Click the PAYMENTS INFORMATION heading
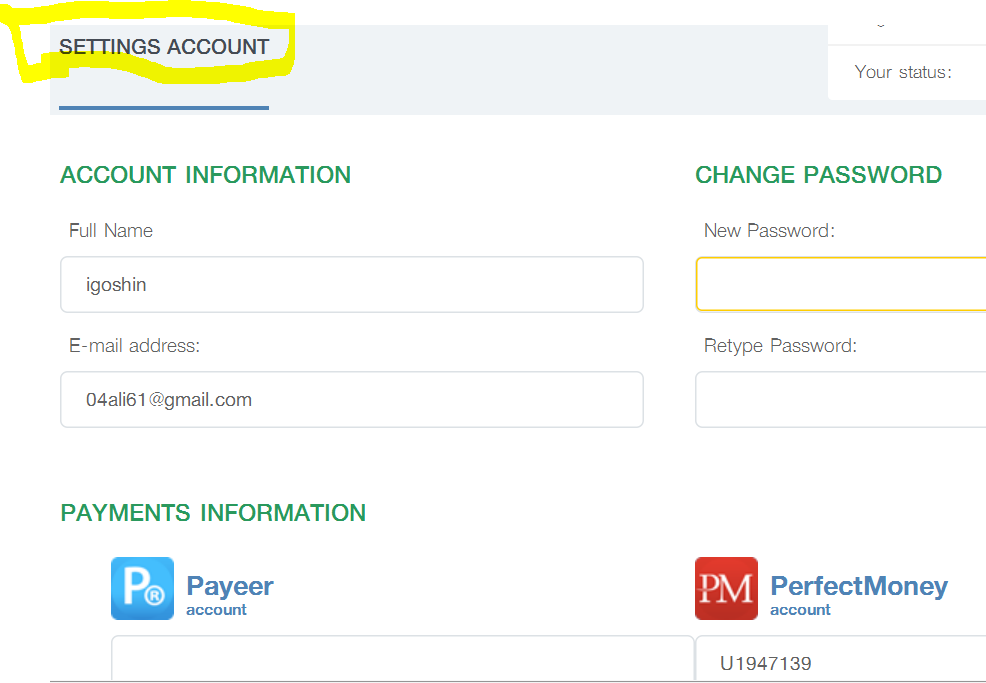The height and width of the screenshot is (683, 986). click(x=213, y=513)
